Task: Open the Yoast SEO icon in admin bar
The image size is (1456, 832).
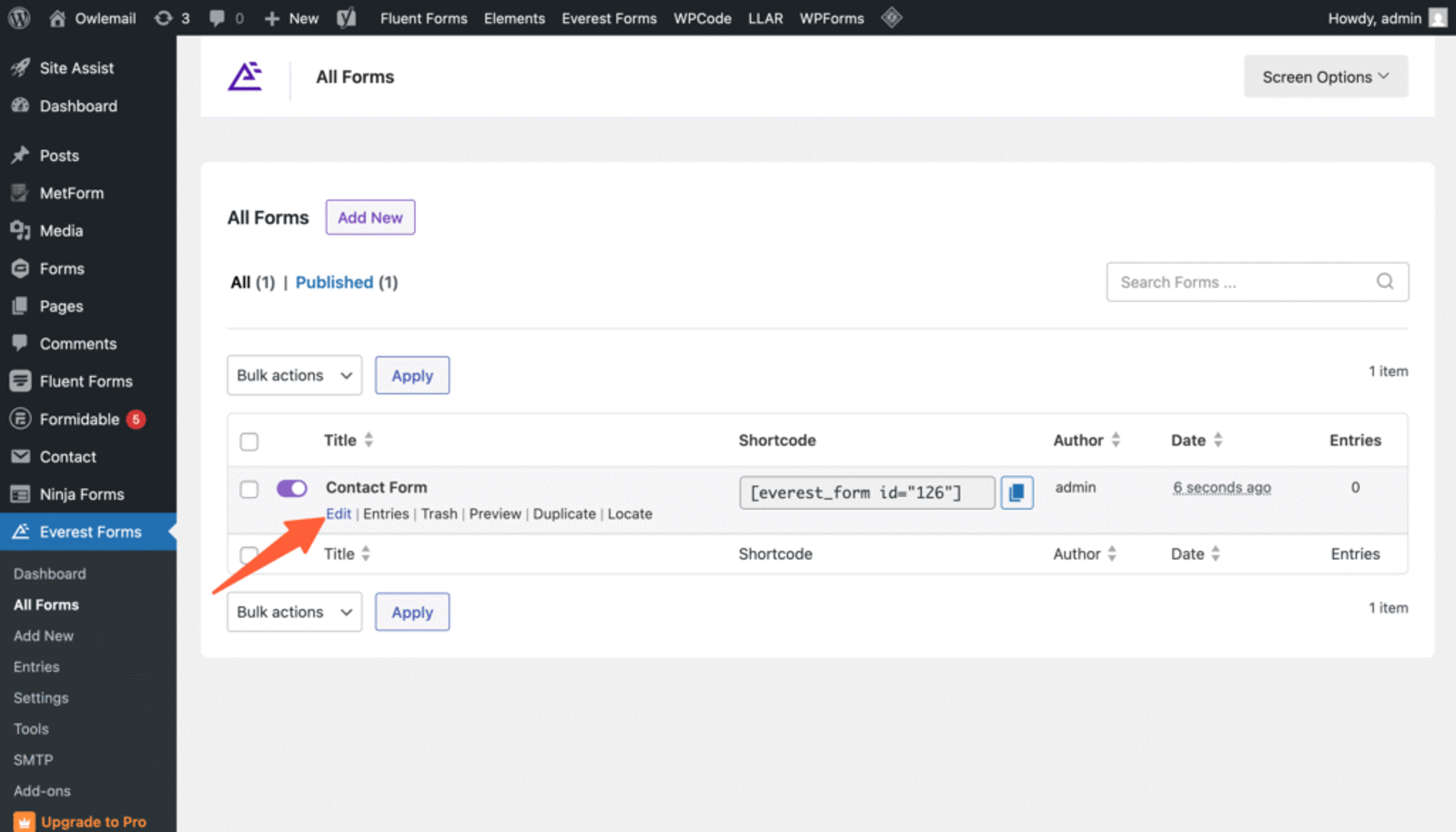Action: coord(347,18)
